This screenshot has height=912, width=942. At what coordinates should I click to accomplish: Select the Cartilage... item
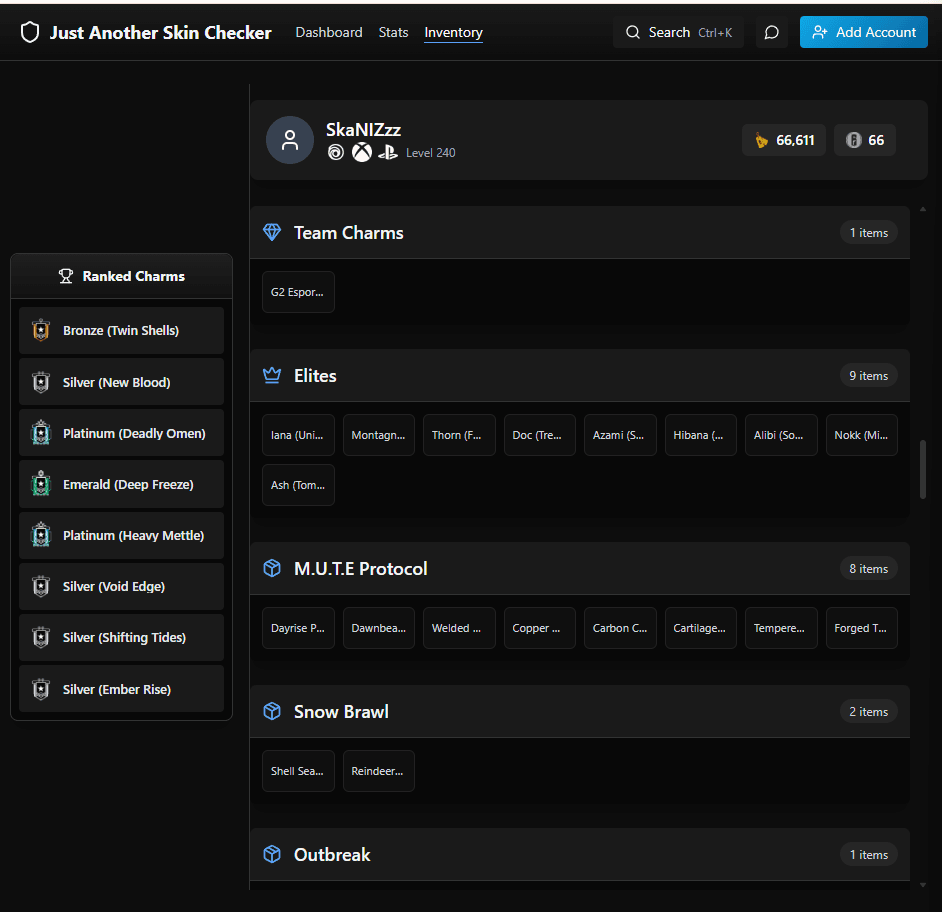point(700,628)
